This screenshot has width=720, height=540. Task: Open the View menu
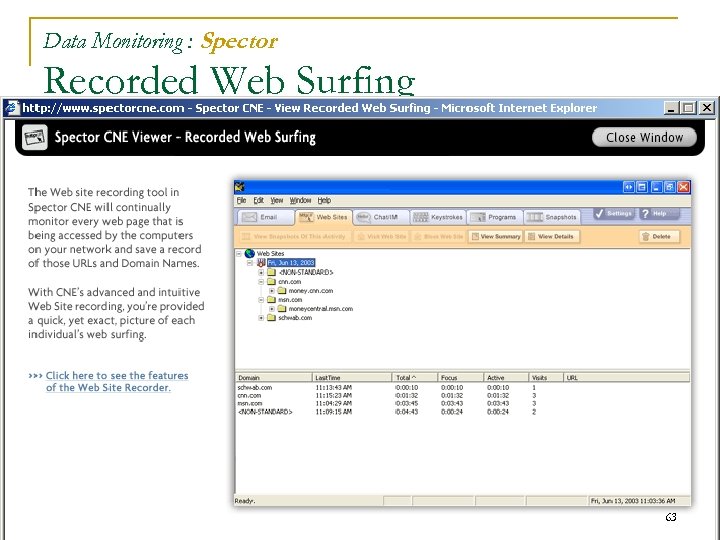[276, 200]
